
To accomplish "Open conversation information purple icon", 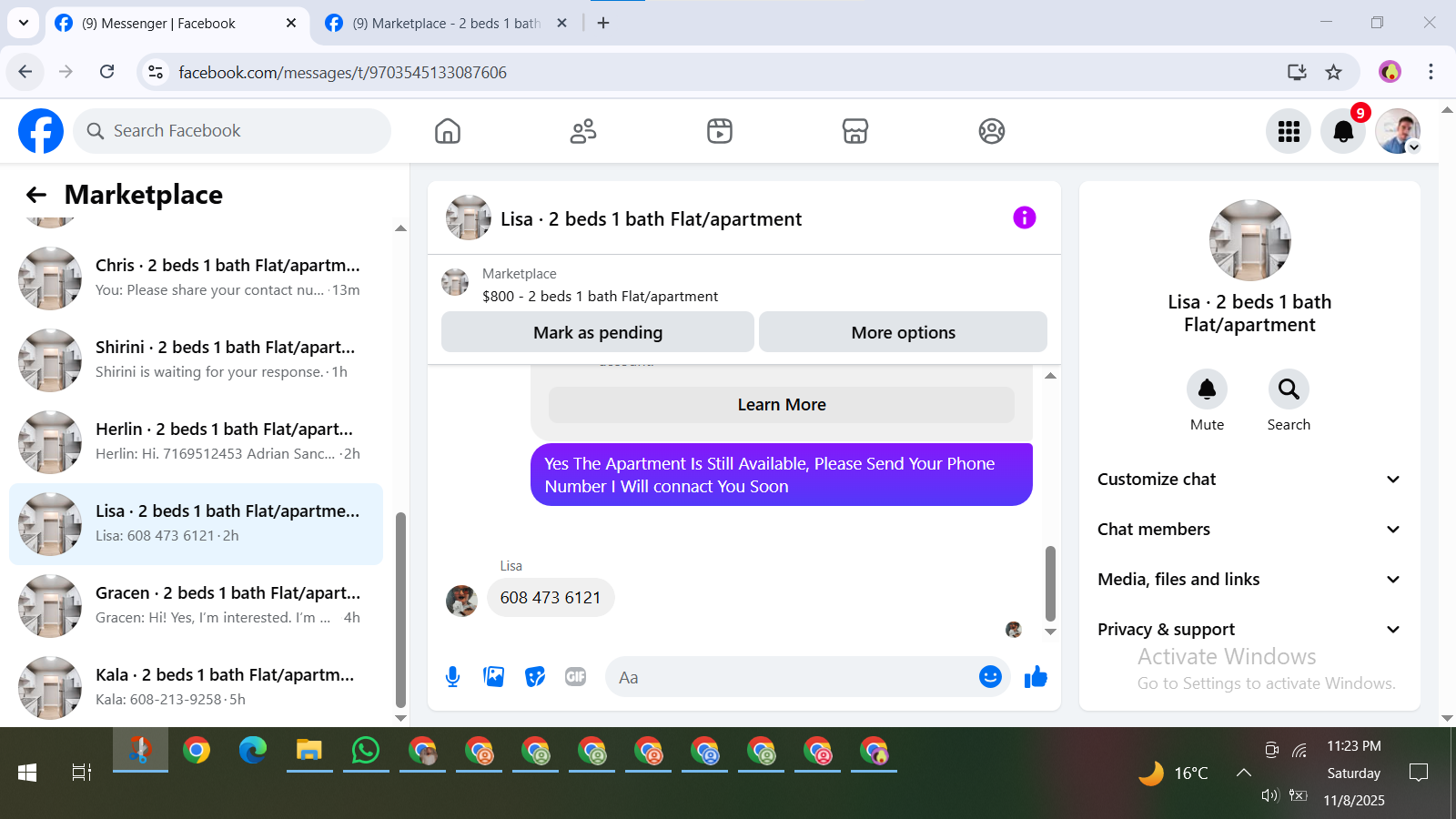I will (1025, 217).
